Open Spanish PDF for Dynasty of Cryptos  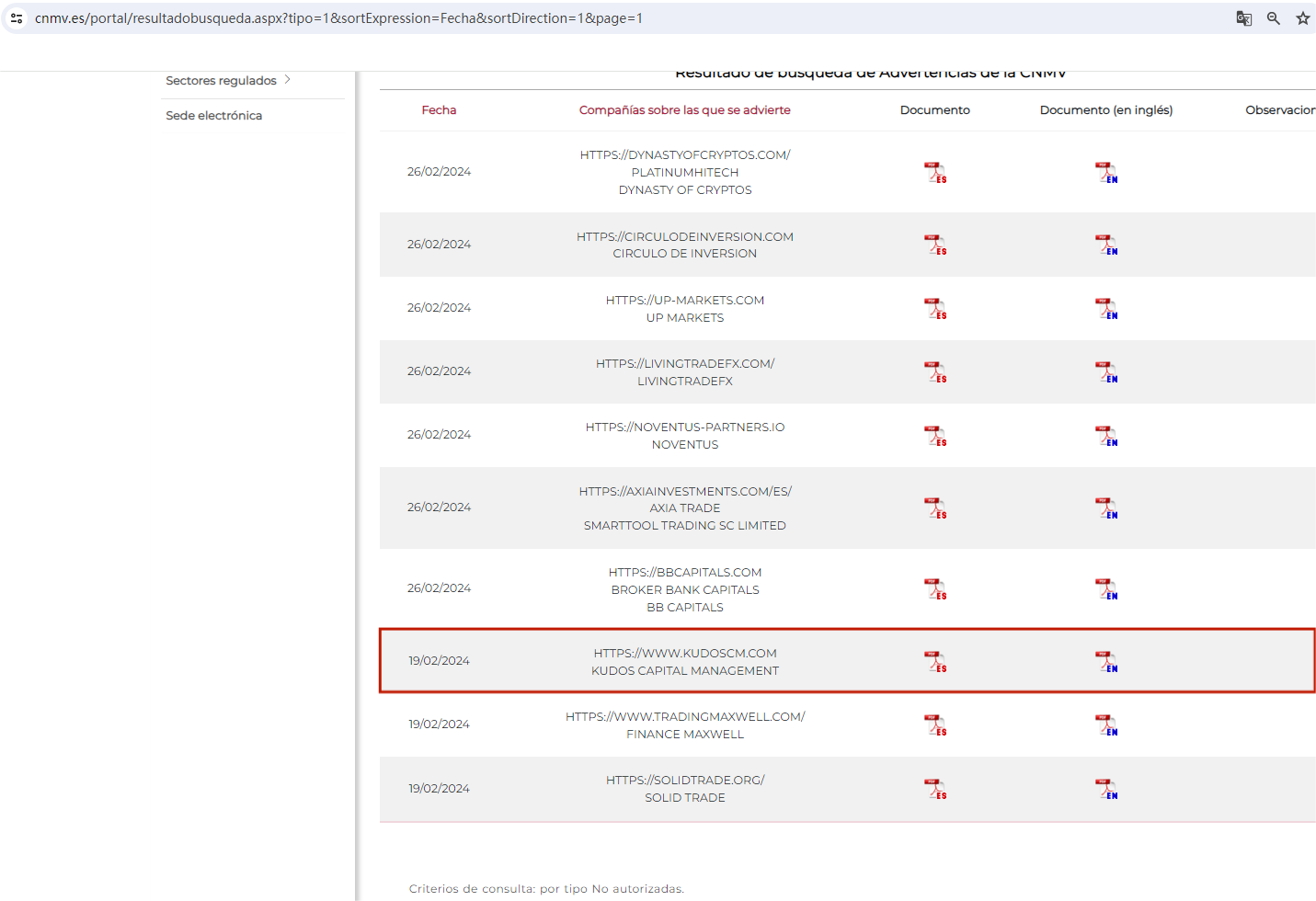coord(935,173)
